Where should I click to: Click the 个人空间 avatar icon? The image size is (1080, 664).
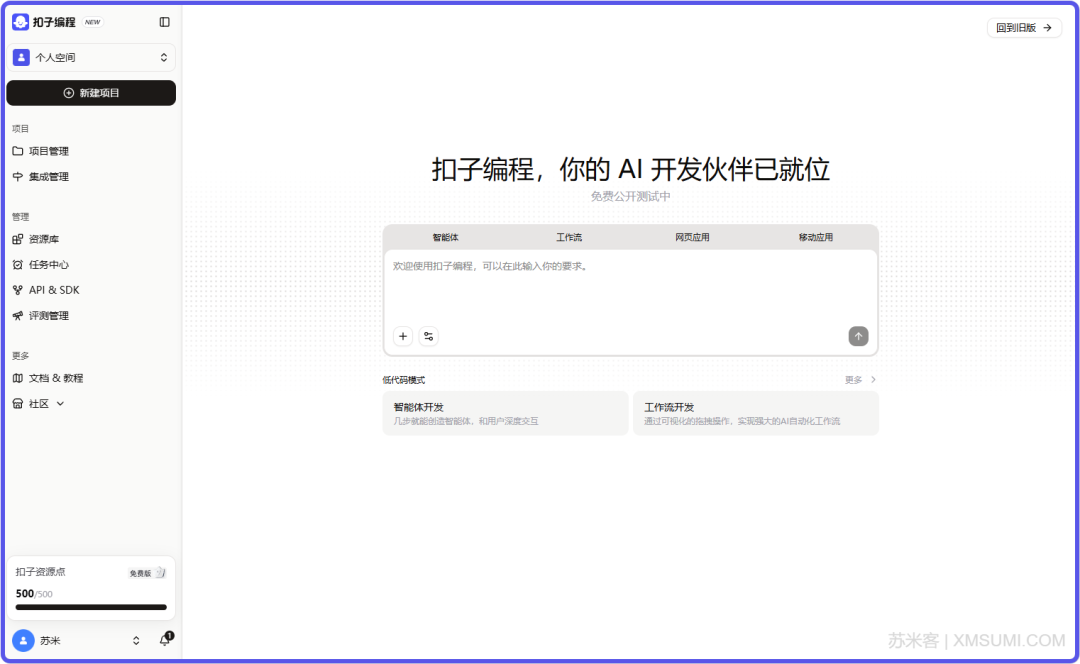pos(21,57)
